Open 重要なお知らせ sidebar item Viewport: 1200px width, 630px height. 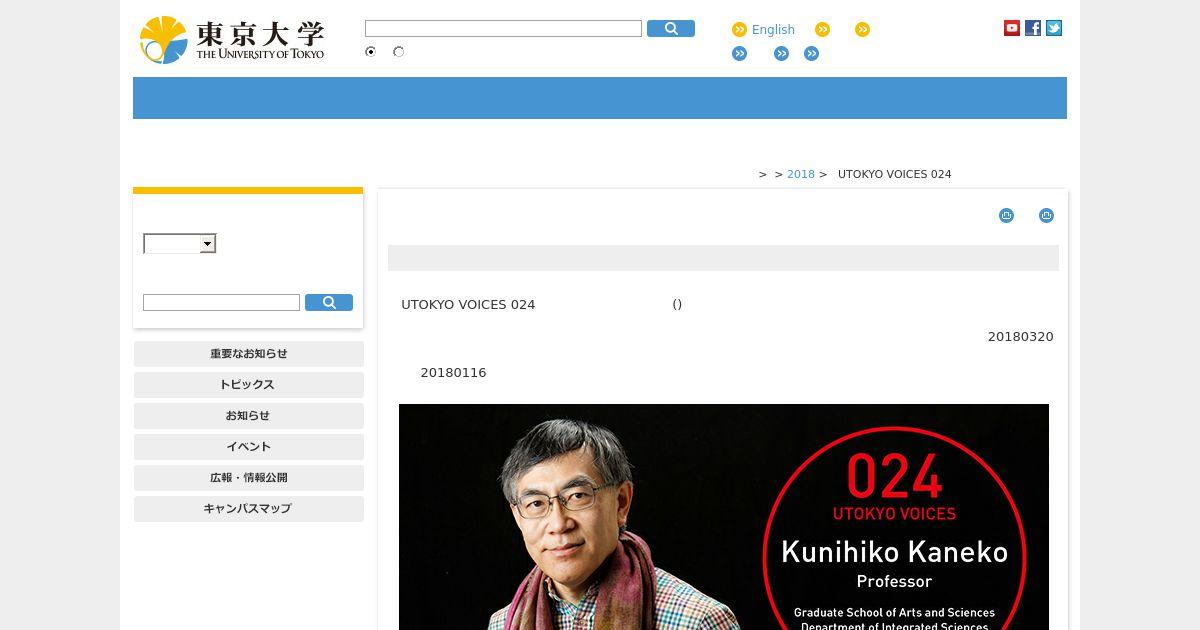tap(248, 354)
